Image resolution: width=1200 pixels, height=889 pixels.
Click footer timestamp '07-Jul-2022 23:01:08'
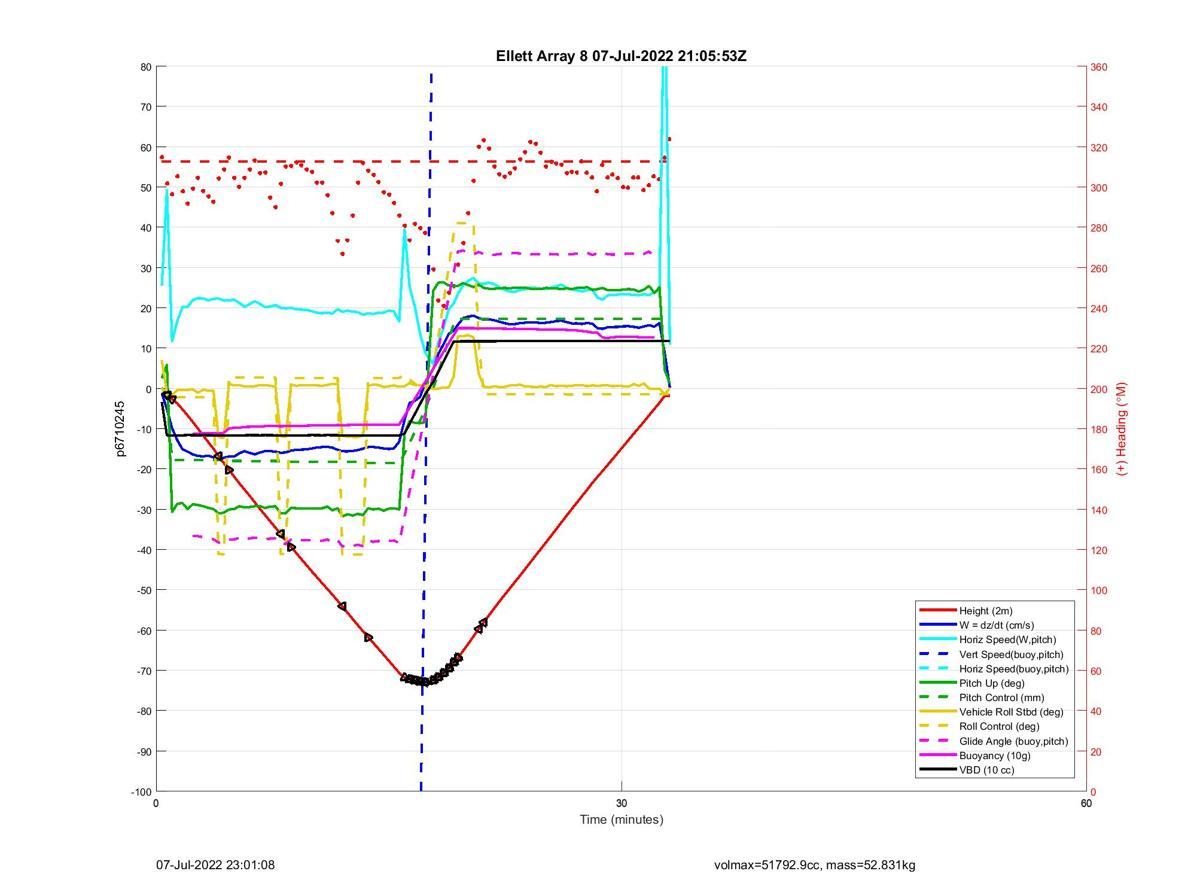point(215,864)
